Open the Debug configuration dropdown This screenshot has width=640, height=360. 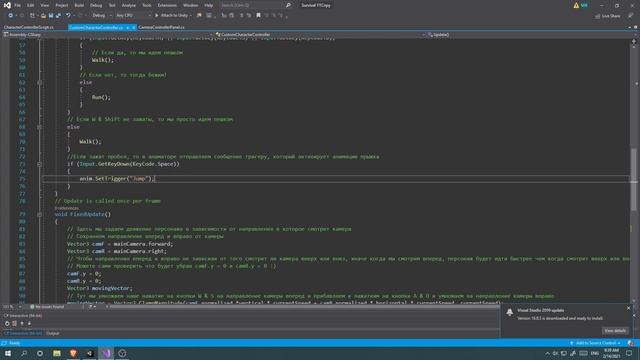pos(101,16)
